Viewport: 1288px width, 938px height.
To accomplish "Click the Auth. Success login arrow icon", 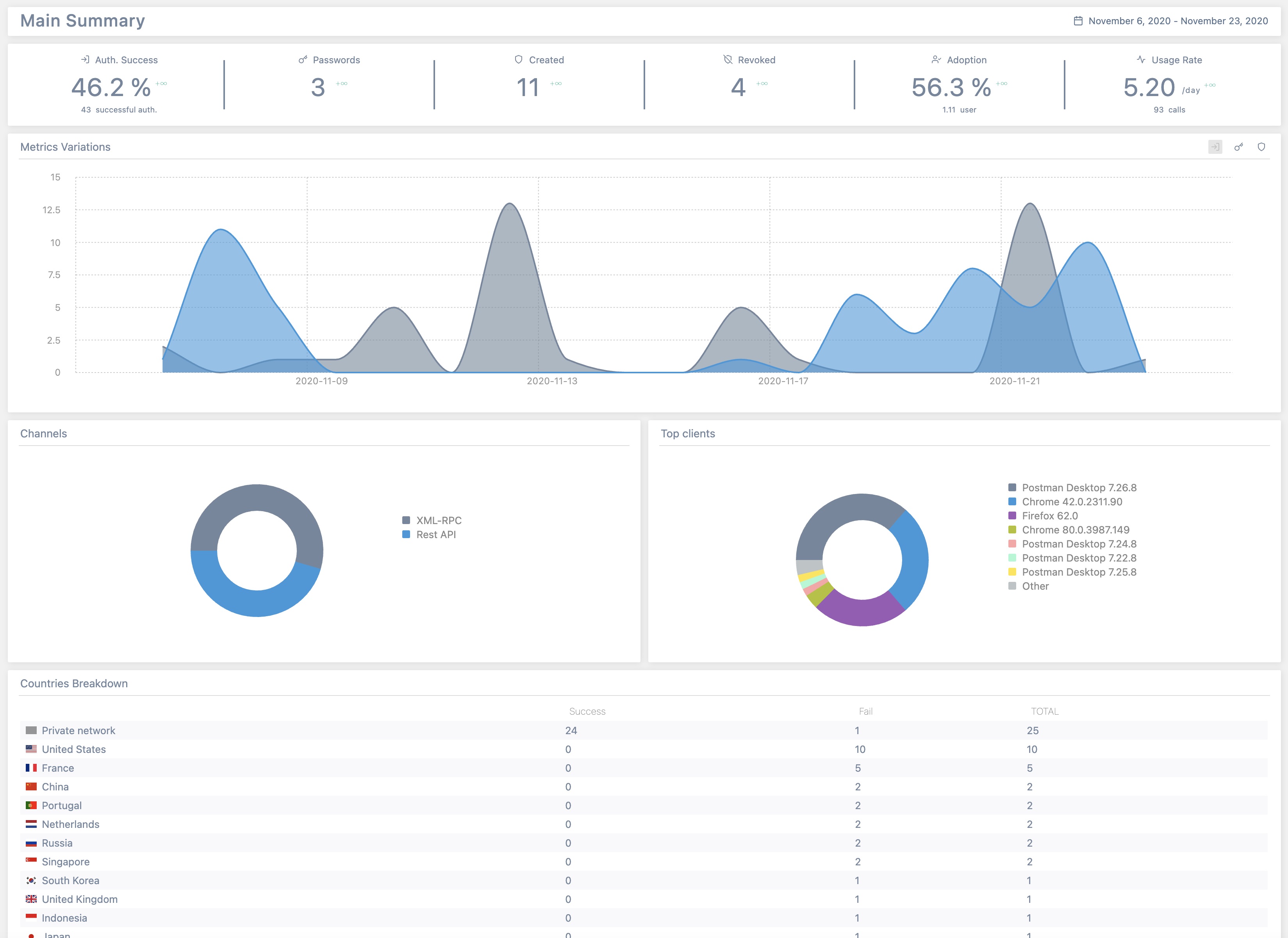I will click(x=85, y=60).
